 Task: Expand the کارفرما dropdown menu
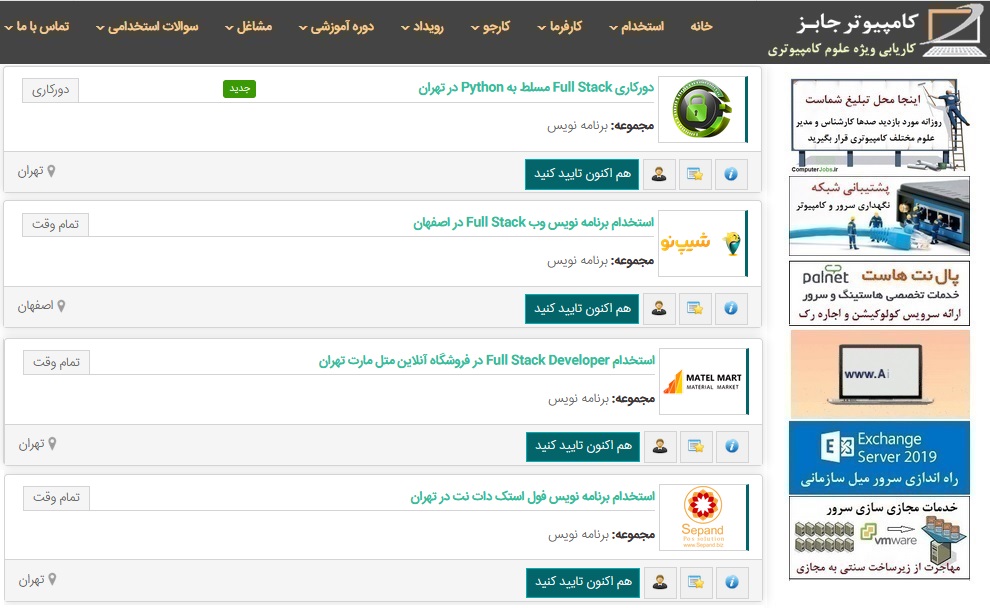(559, 27)
